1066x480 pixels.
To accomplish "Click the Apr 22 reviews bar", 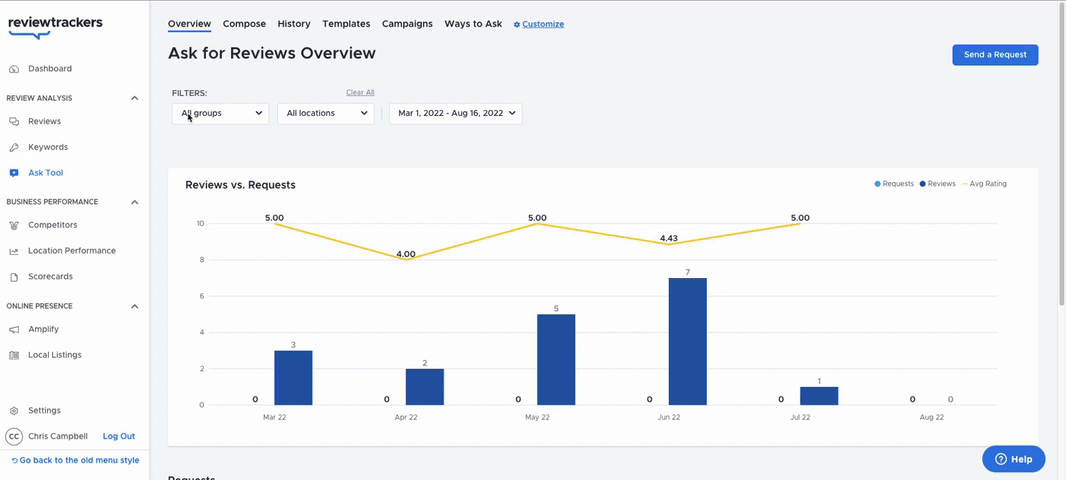I will [x=425, y=387].
